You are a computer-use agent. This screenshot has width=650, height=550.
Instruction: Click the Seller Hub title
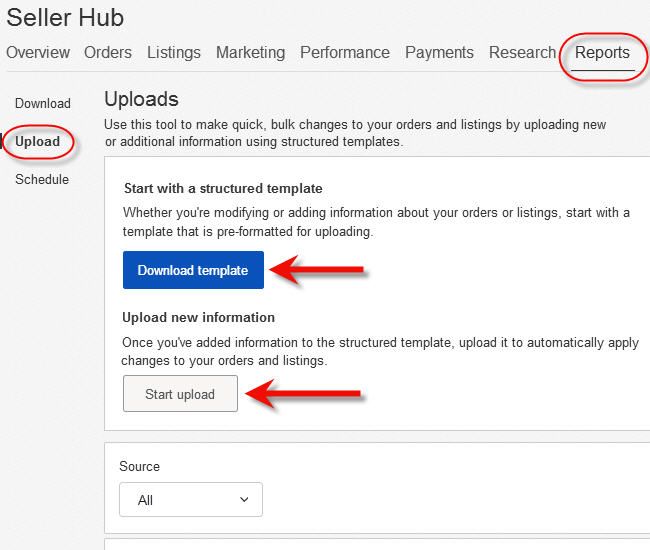[65, 18]
